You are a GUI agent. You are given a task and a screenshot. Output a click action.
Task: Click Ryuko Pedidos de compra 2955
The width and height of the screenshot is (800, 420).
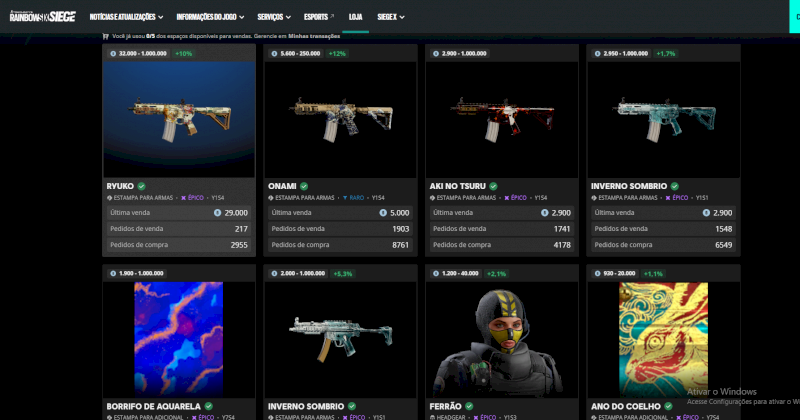tap(179, 245)
